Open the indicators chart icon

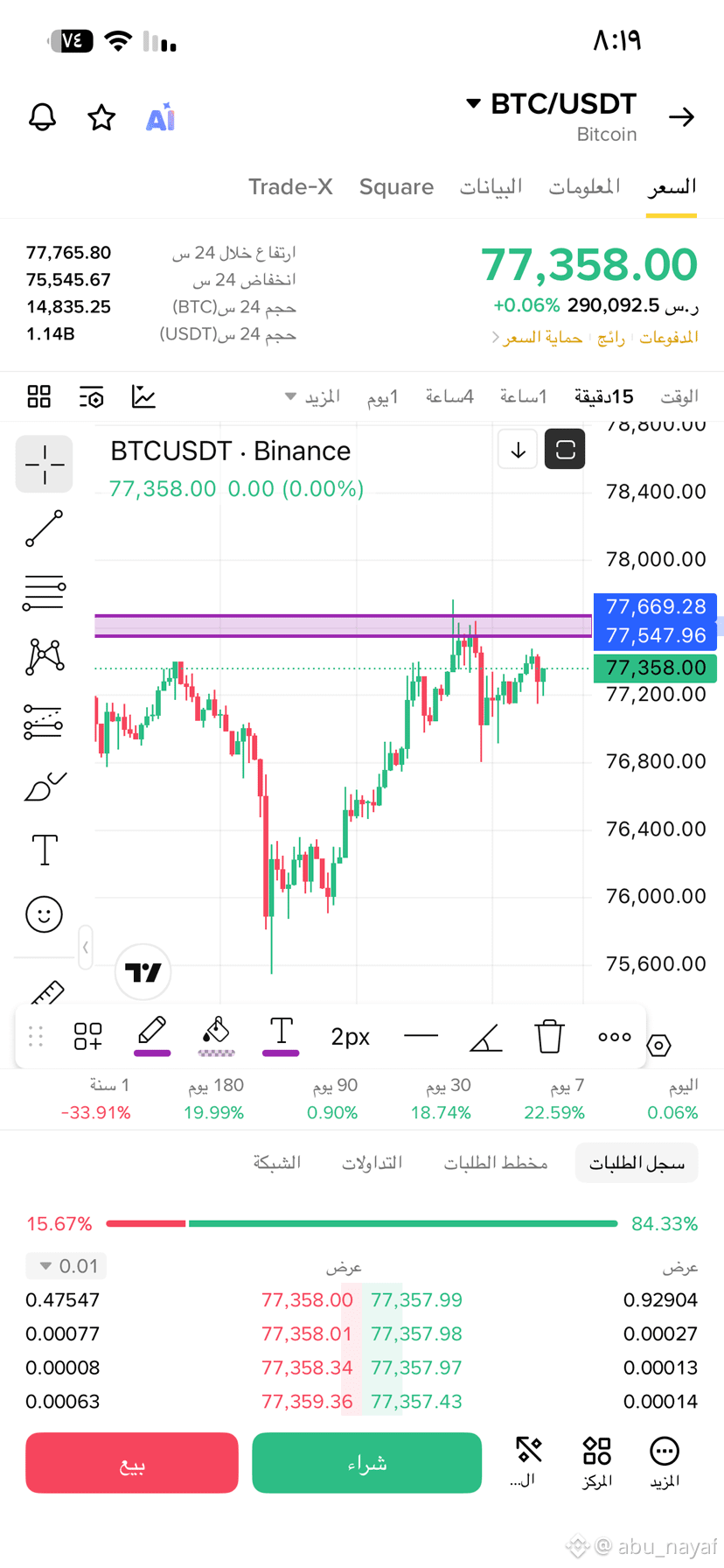coord(143,397)
